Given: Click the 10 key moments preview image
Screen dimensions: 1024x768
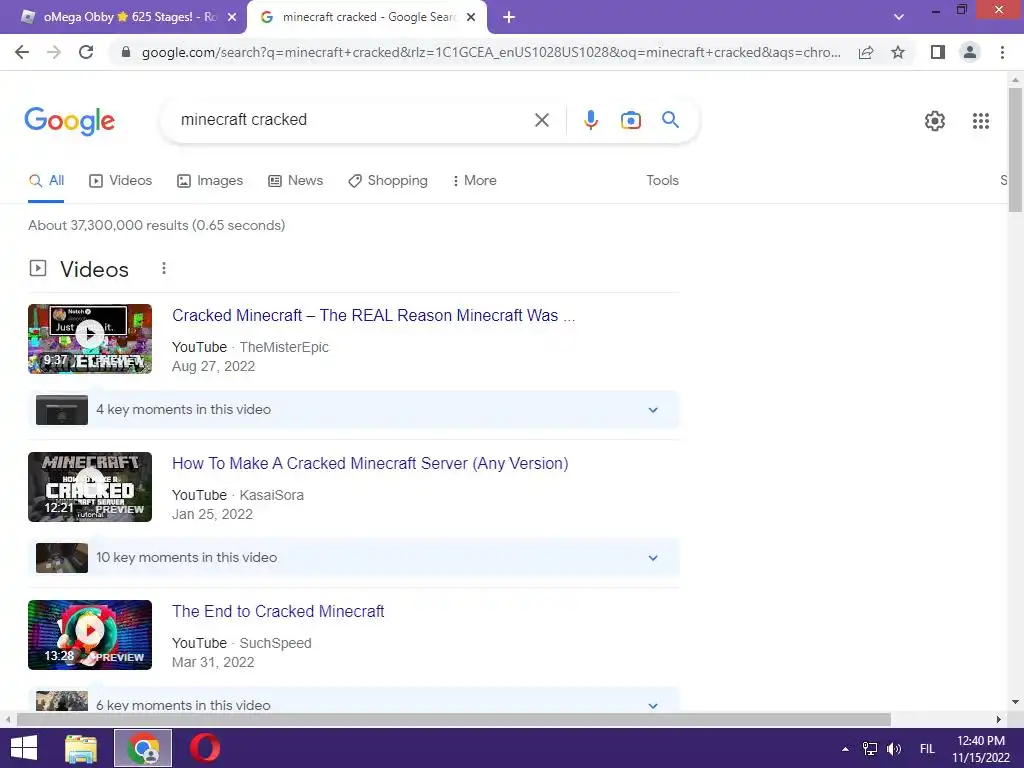Looking at the screenshot, I should click(x=62, y=558).
